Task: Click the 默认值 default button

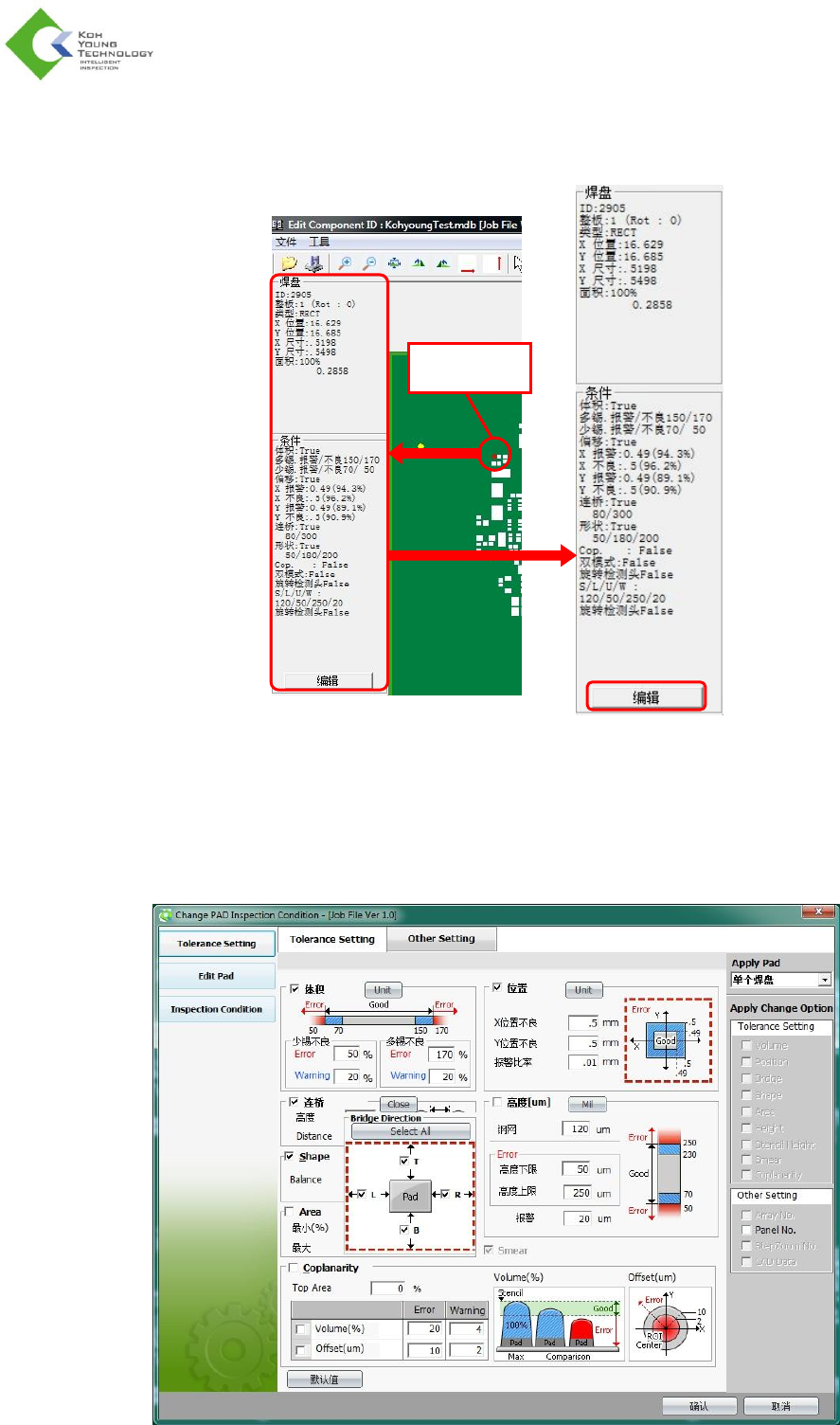Action: tap(325, 1380)
